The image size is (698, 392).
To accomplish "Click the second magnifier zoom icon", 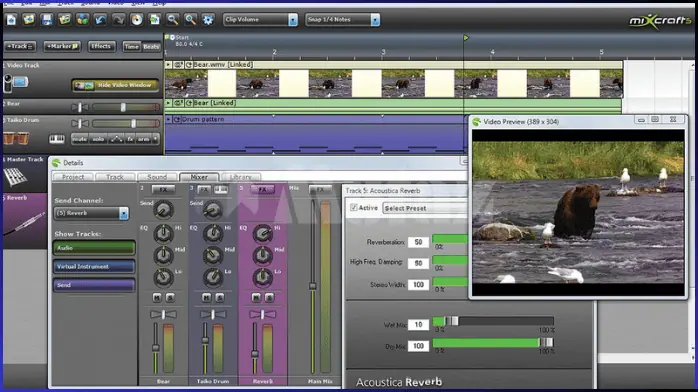I will click(190, 20).
